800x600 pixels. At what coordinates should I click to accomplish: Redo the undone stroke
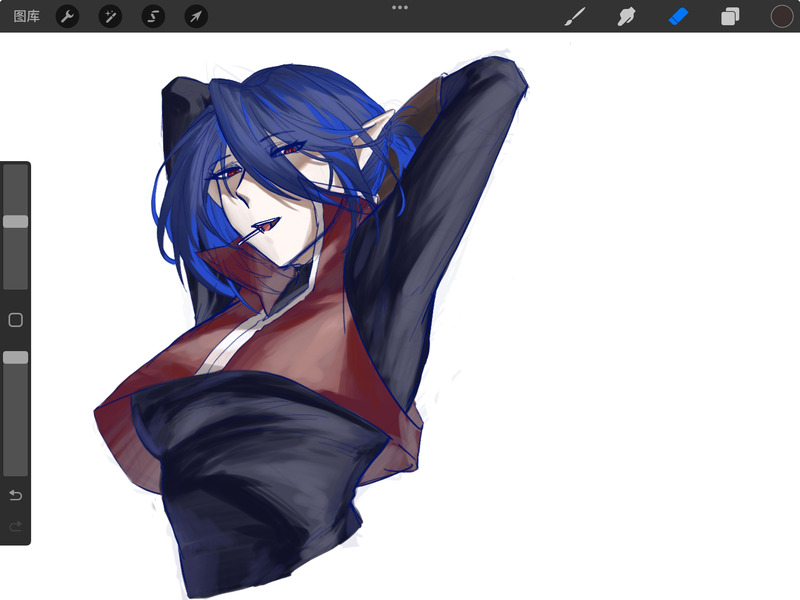(x=16, y=526)
